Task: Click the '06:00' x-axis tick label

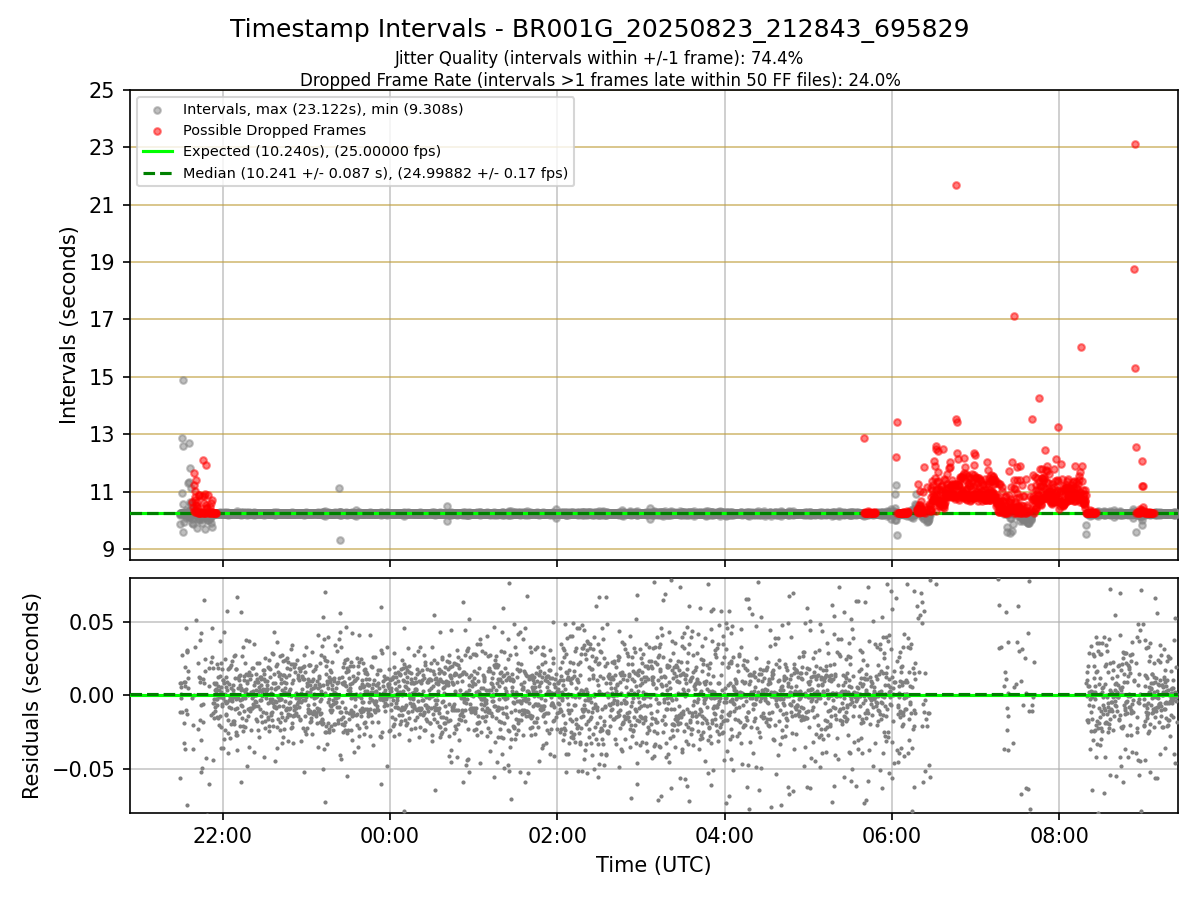Action: pyautogui.click(x=892, y=834)
